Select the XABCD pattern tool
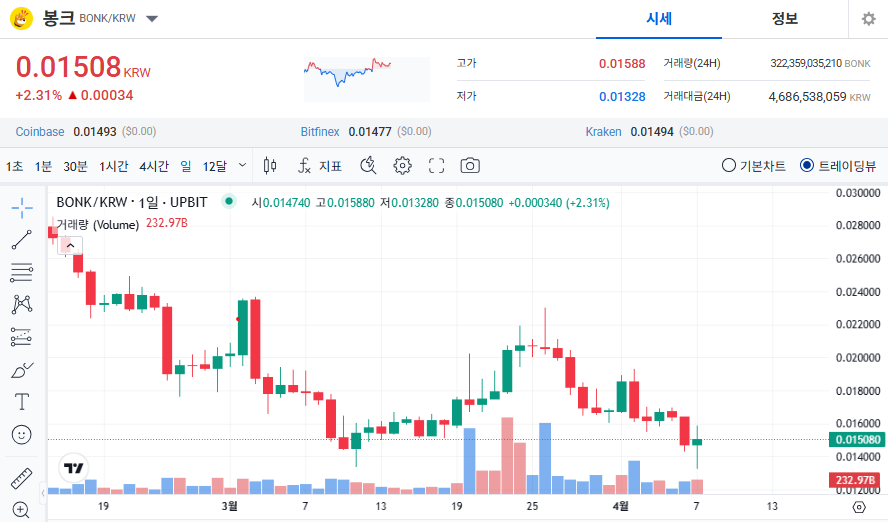This screenshot has height=522, width=888. click(22, 305)
